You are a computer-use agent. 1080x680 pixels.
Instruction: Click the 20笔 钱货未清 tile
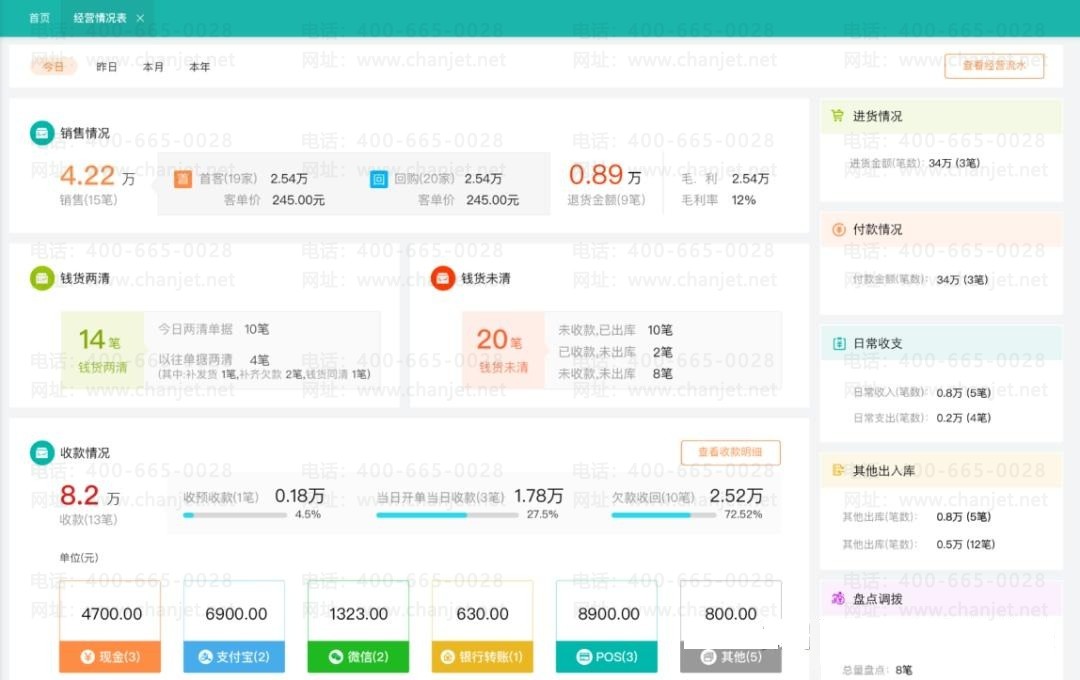click(x=503, y=350)
